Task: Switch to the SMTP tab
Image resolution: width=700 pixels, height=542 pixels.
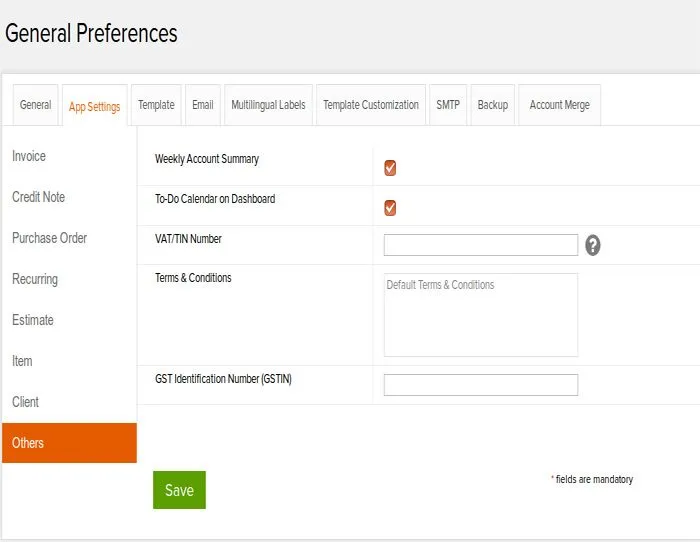Action: (x=448, y=105)
